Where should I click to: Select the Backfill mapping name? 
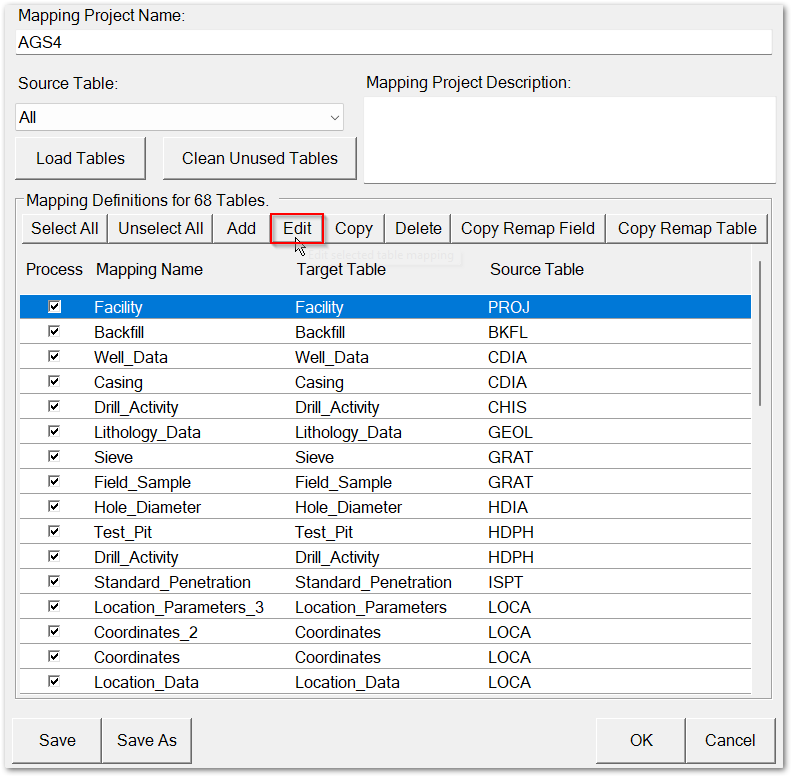click(x=119, y=332)
